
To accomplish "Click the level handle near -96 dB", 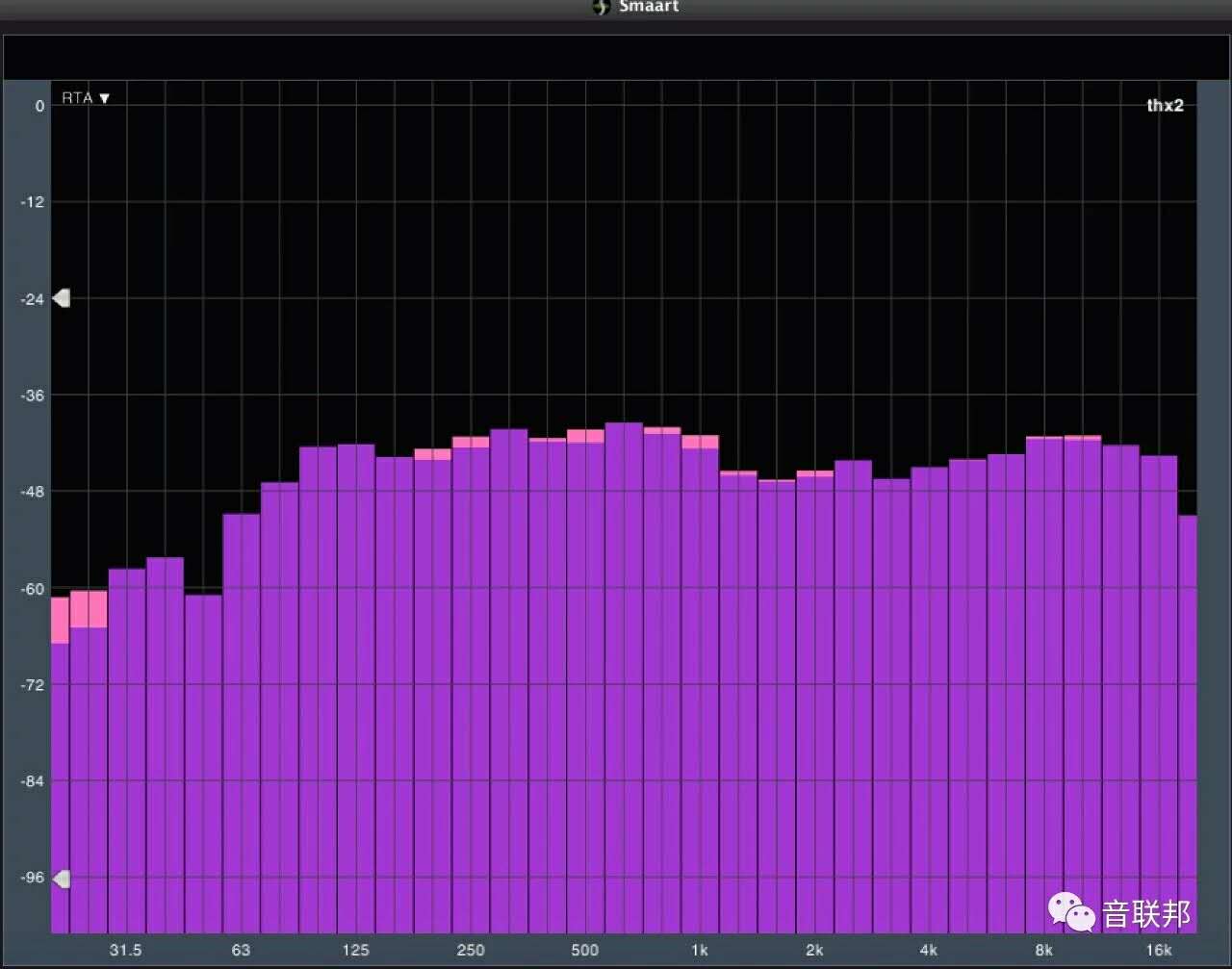I will coord(62,879).
